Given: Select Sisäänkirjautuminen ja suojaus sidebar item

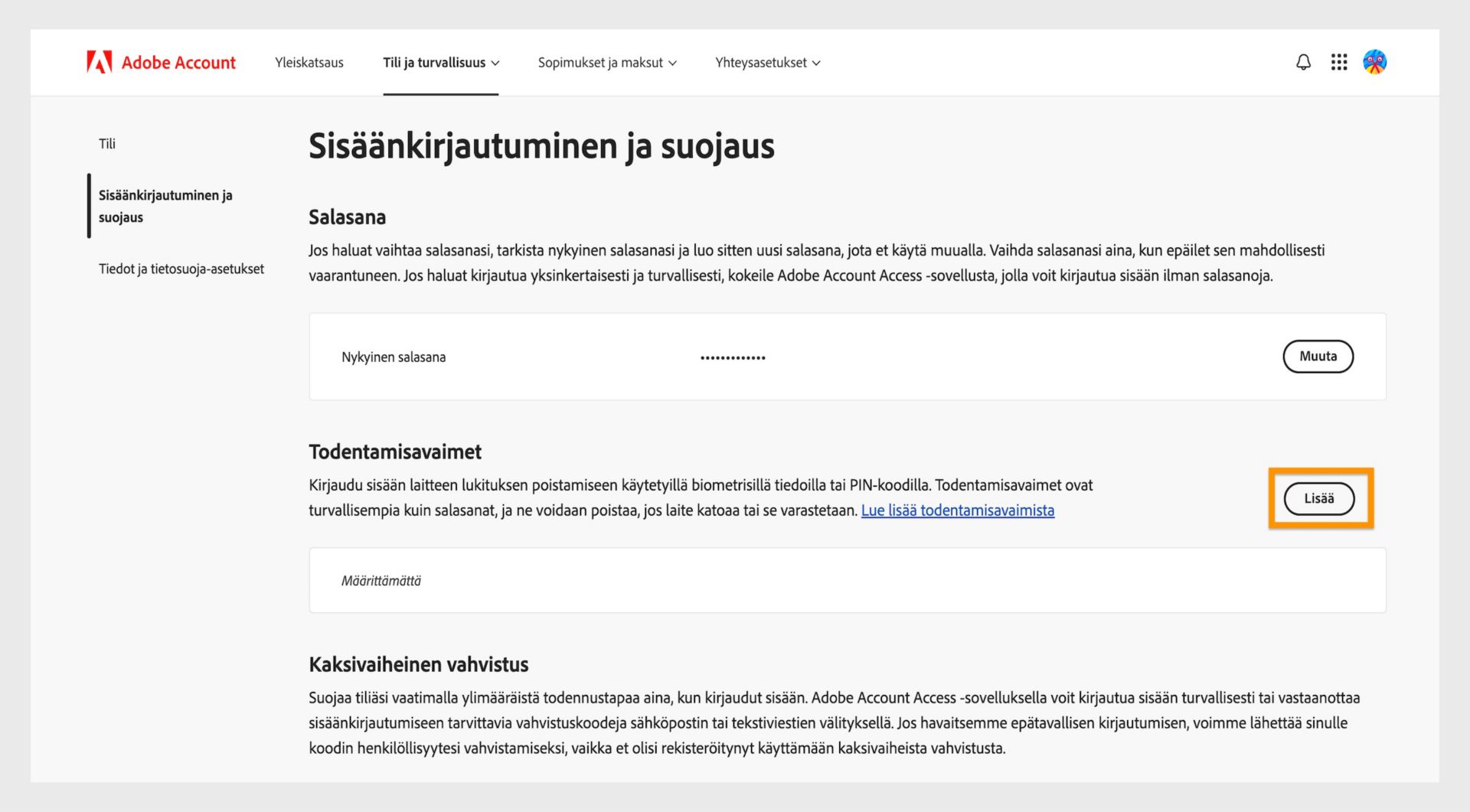Looking at the screenshot, I should [167, 206].
